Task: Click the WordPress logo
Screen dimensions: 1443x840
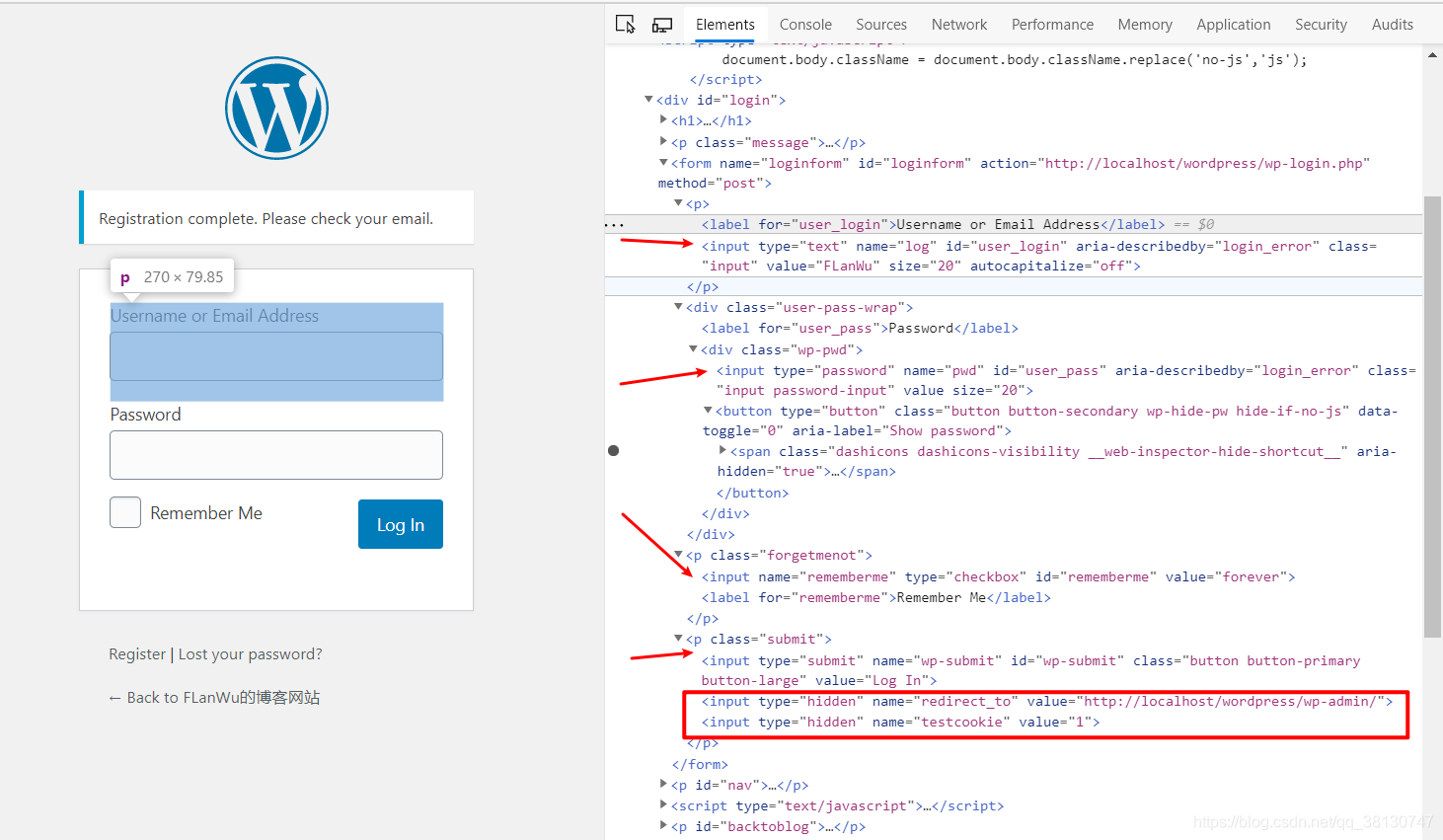Action: (x=276, y=108)
